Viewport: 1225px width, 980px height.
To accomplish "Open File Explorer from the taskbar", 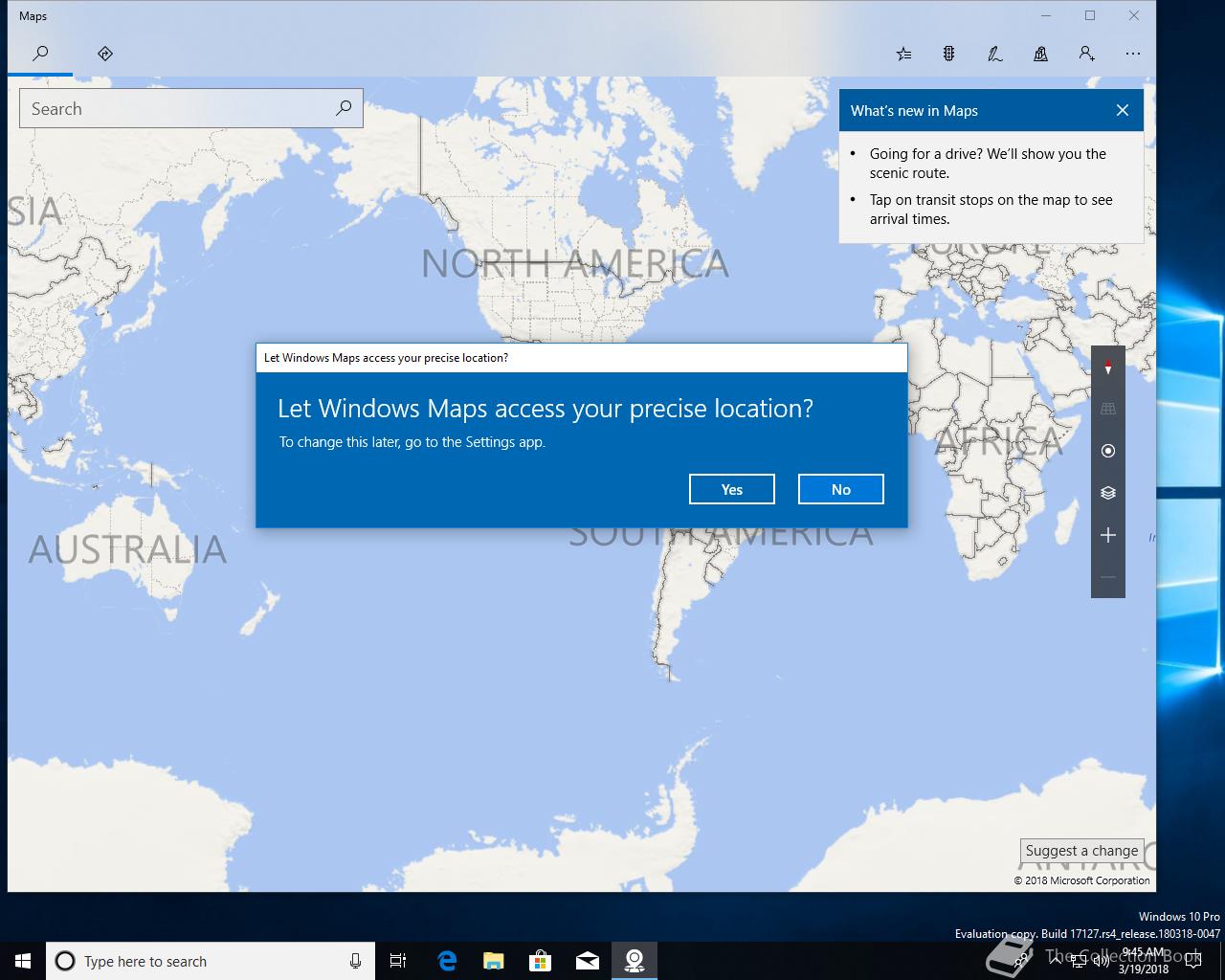I will pyautogui.click(x=493, y=961).
